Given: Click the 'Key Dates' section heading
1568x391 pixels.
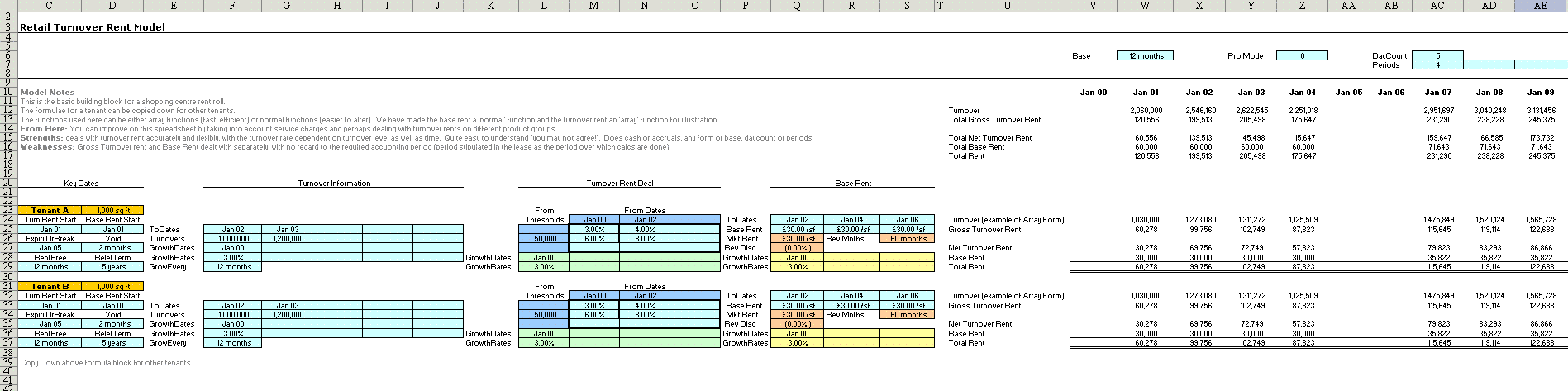Looking at the screenshot, I should (81, 183).
